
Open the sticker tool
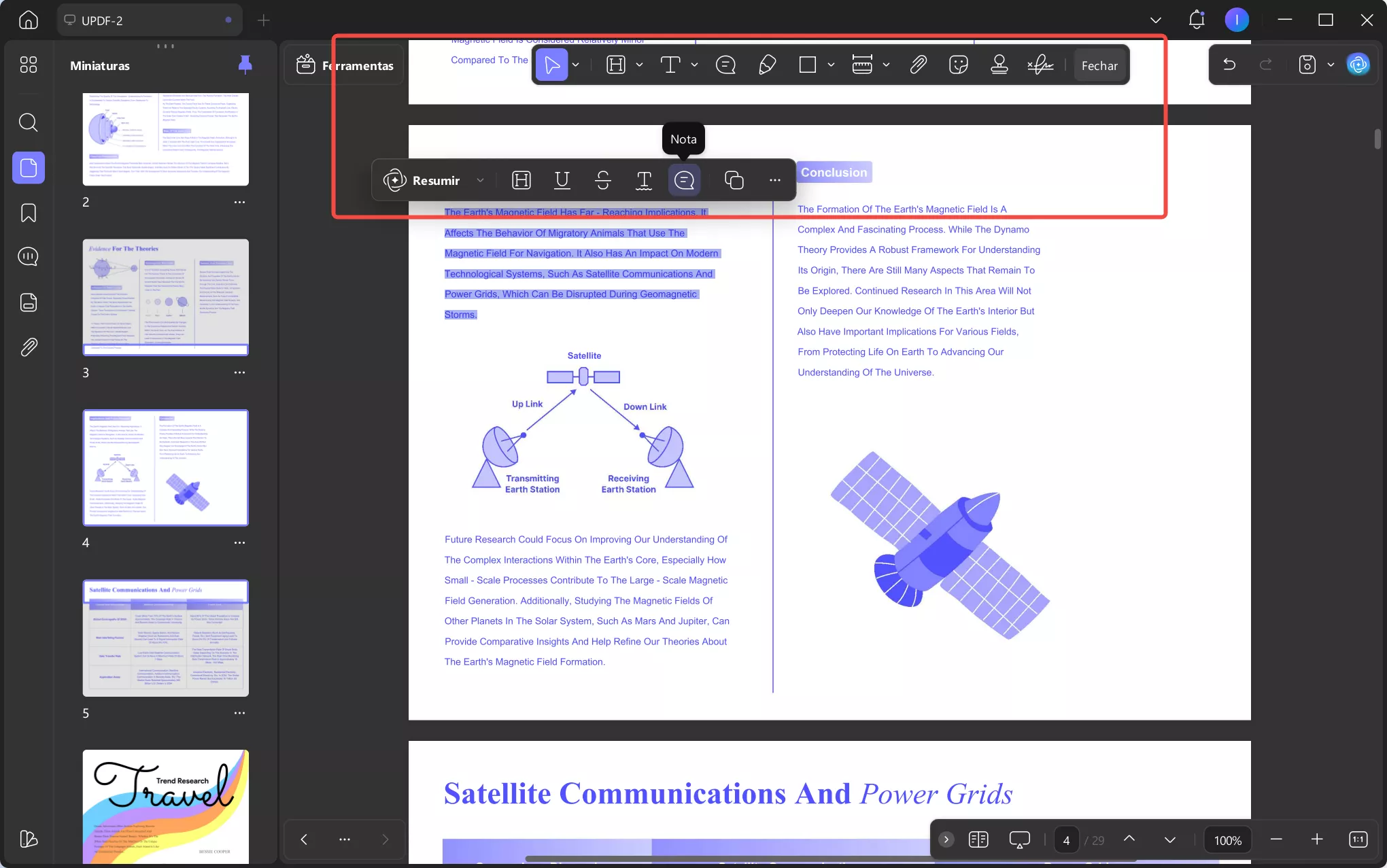[958, 65]
